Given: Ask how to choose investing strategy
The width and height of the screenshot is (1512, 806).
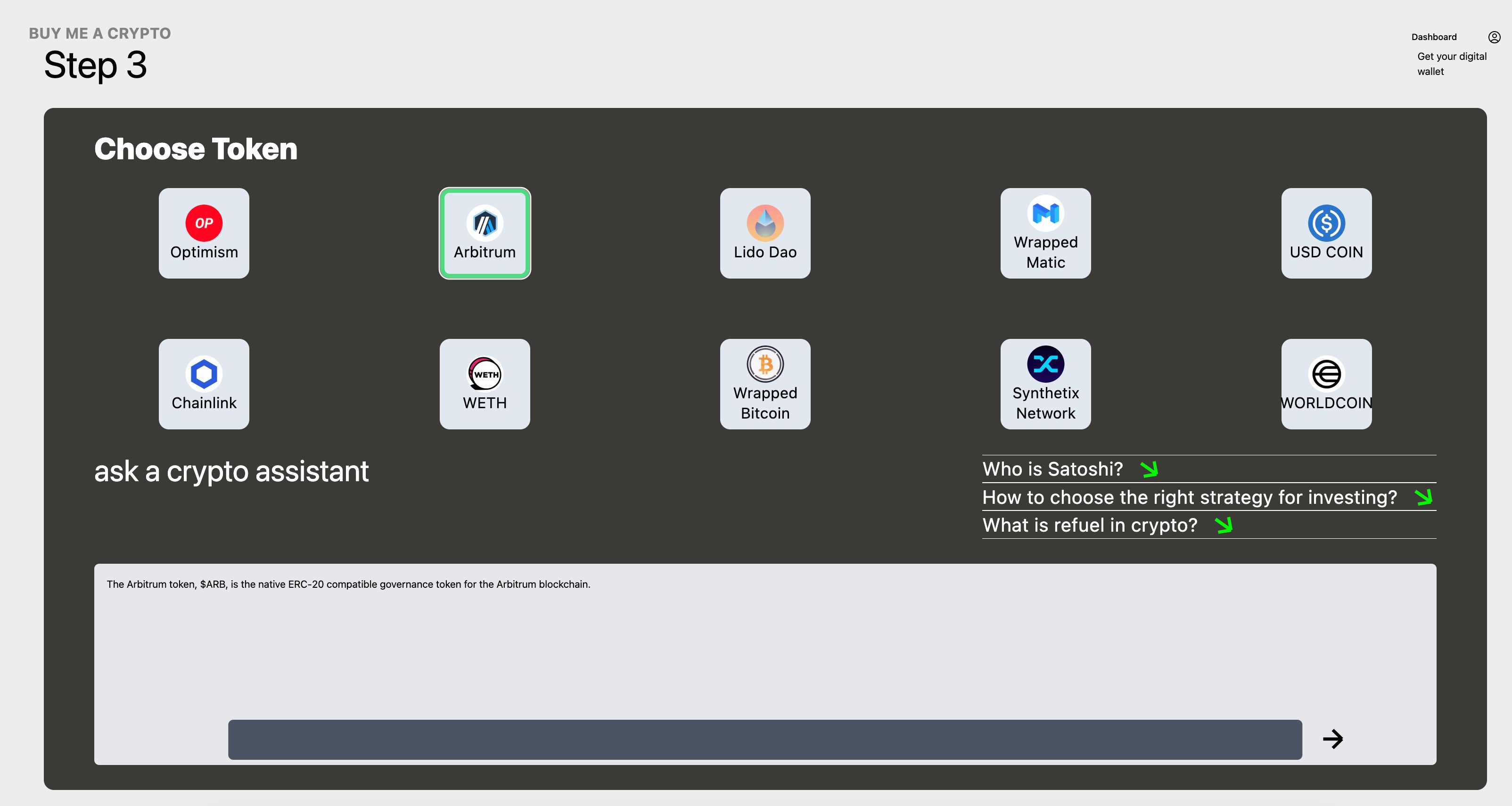Looking at the screenshot, I should (1209, 497).
